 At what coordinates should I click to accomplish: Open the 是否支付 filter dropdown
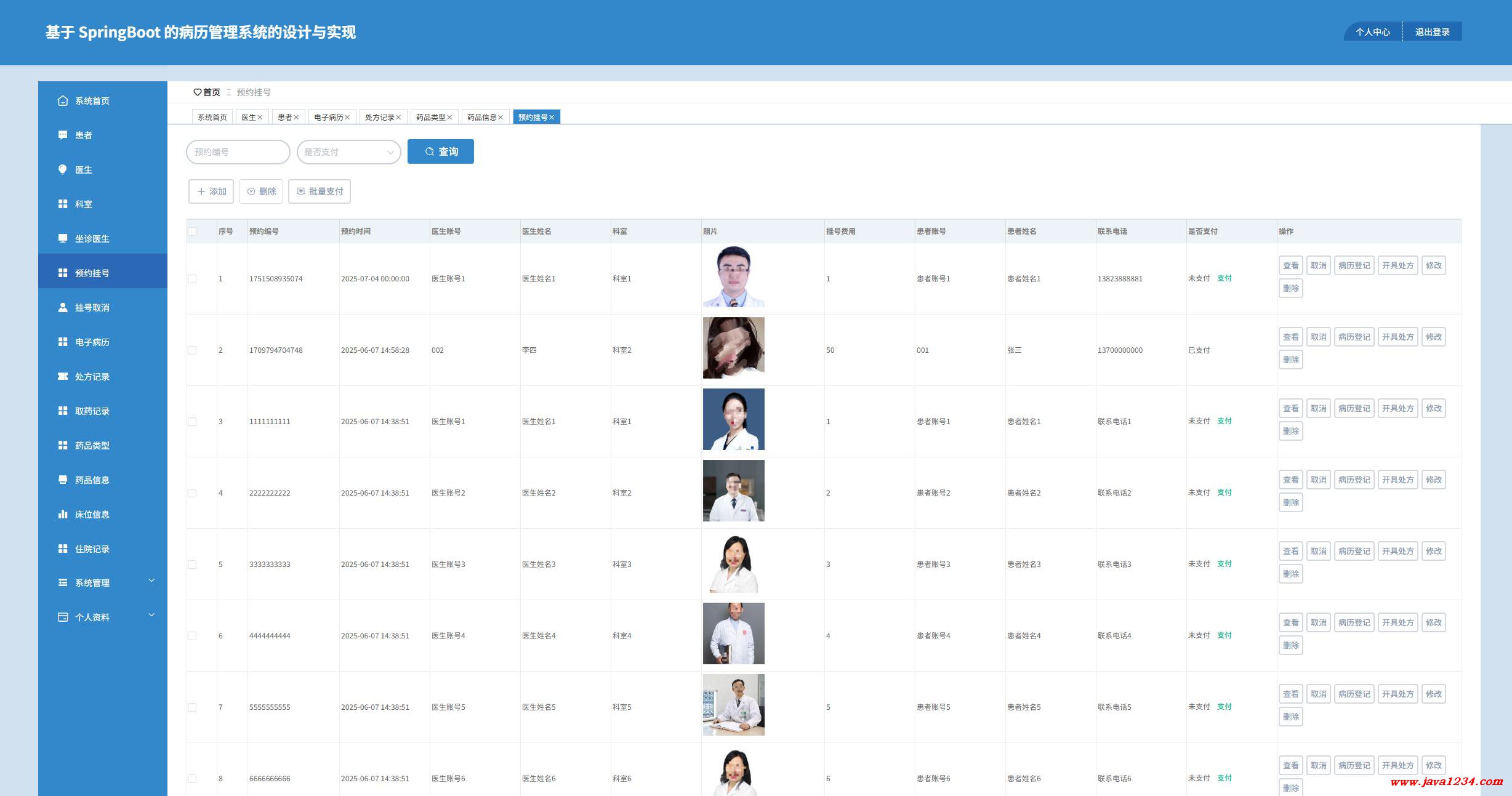pyautogui.click(x=348, y=152)
